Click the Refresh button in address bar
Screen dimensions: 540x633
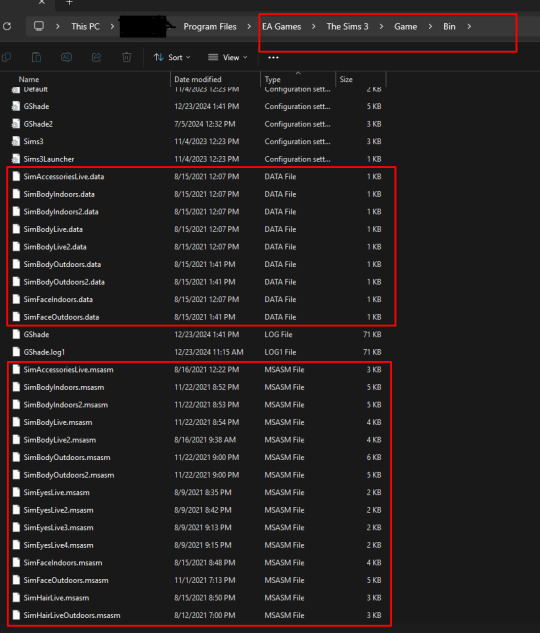tap(7, 27)
